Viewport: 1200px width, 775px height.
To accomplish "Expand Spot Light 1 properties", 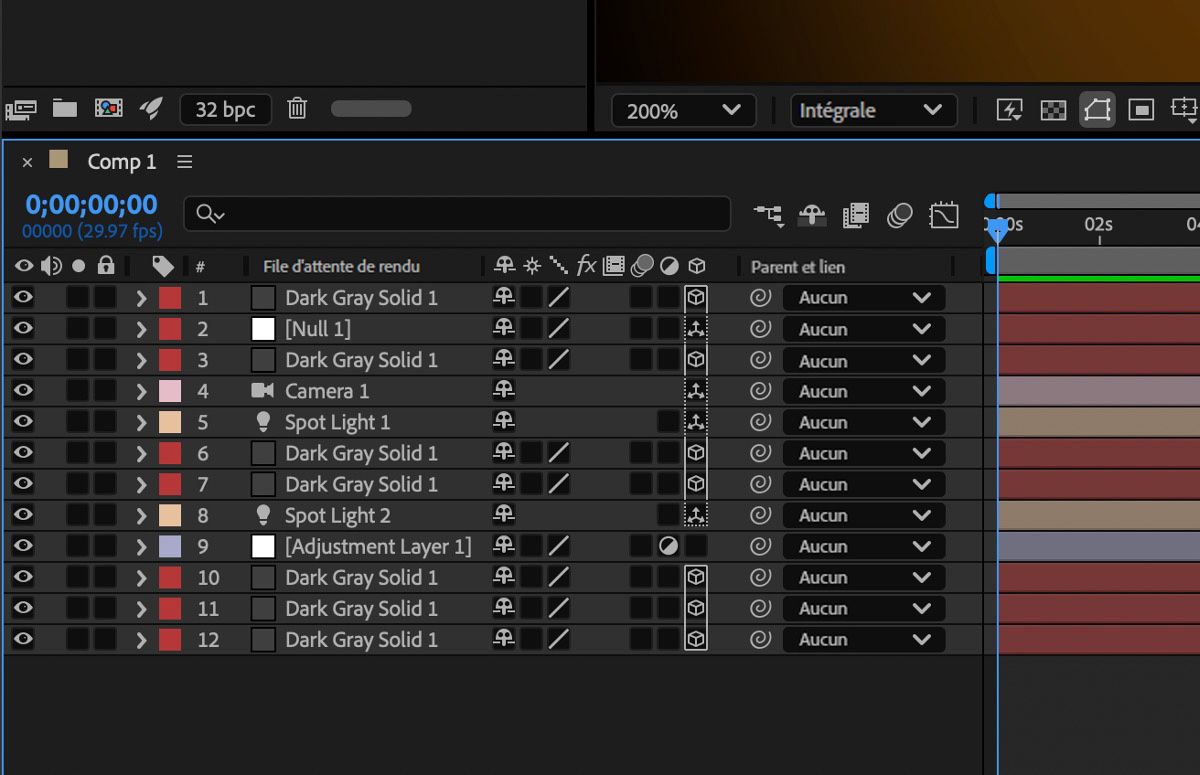I will (141, 422).
